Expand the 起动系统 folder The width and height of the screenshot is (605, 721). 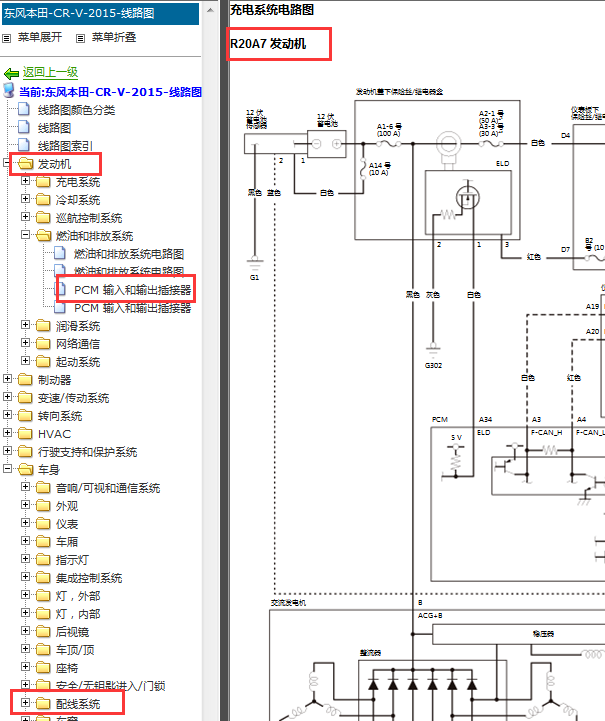coord(25,360)
